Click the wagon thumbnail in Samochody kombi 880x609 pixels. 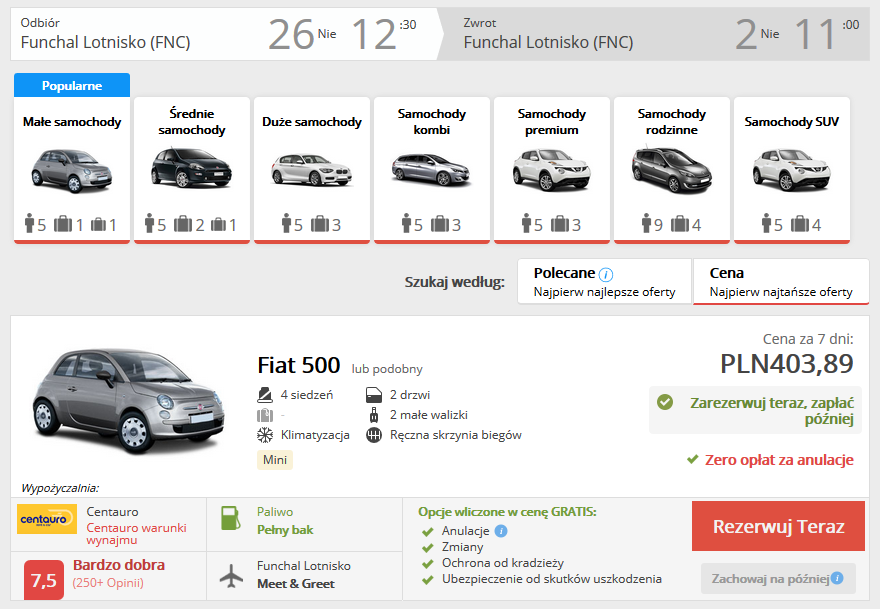pyautogui.click(x=431, y=169)
